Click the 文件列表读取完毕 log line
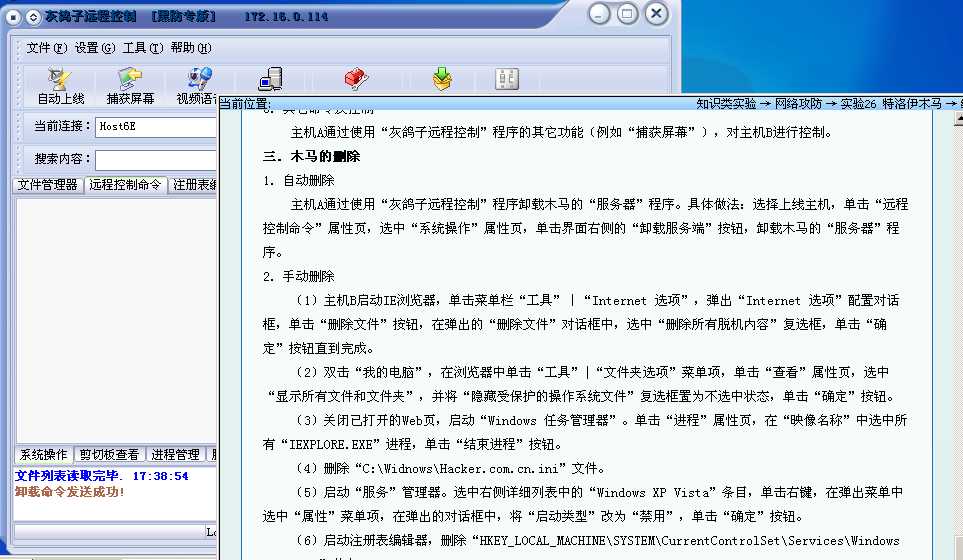 pos(101,476)
